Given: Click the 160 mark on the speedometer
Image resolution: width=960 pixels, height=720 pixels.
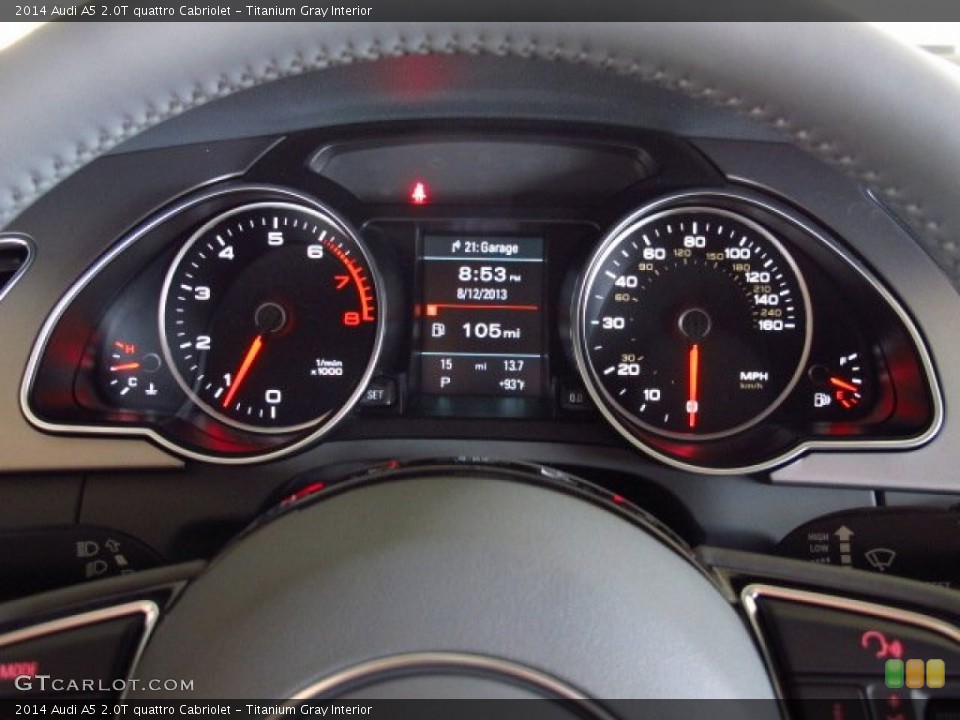Looking at the screenshot, I should point(771,325).
